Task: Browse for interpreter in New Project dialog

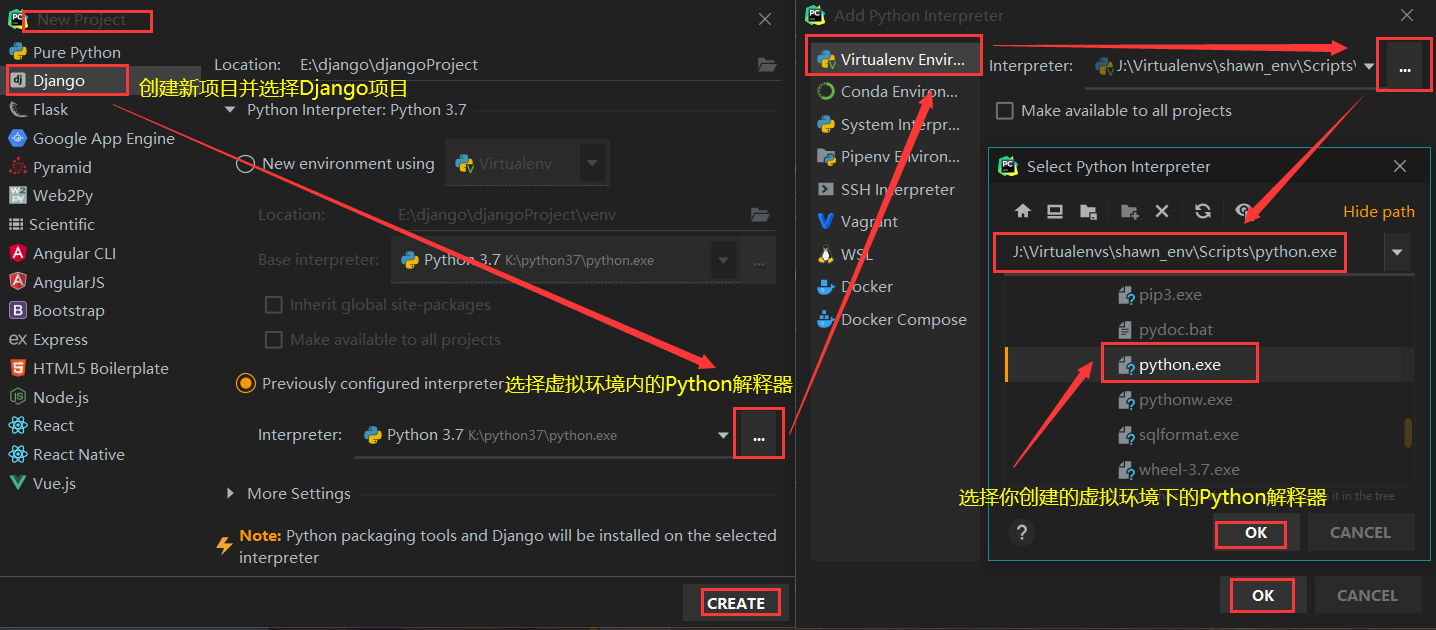Action: pyautogui.click(x=759, y=435)
